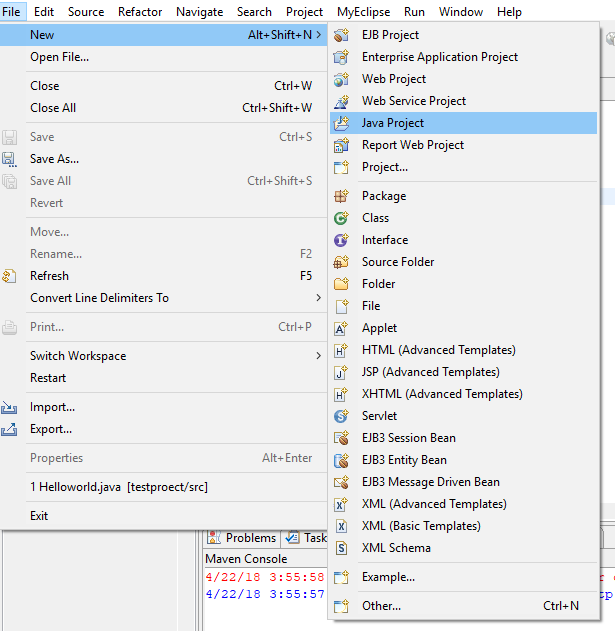Click the Export icon
Screen dimensions: 615x631
[9, 429]
